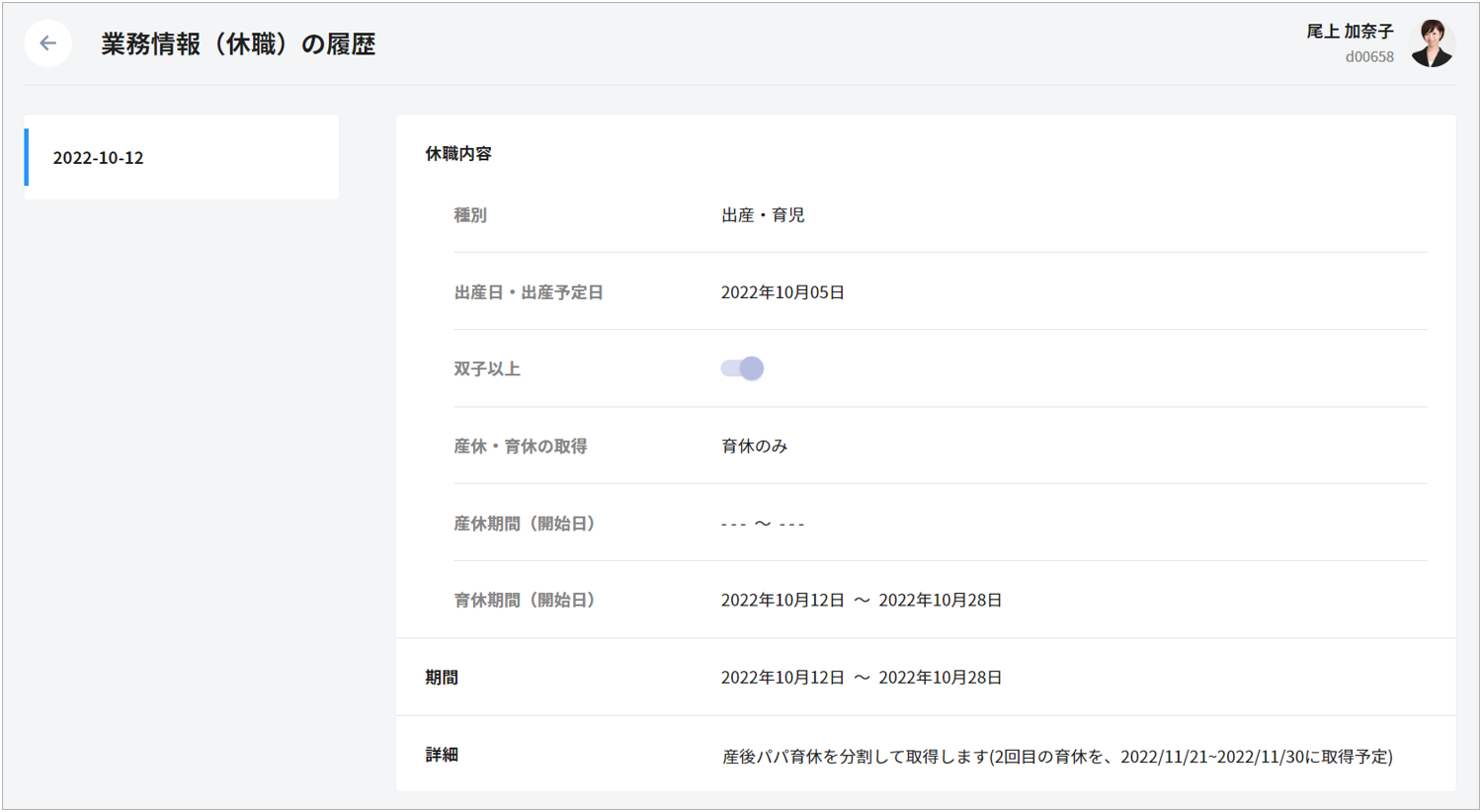Click the empty 産休期間 date range
This screenshot has height=812, width=1481.
(763, 524)
